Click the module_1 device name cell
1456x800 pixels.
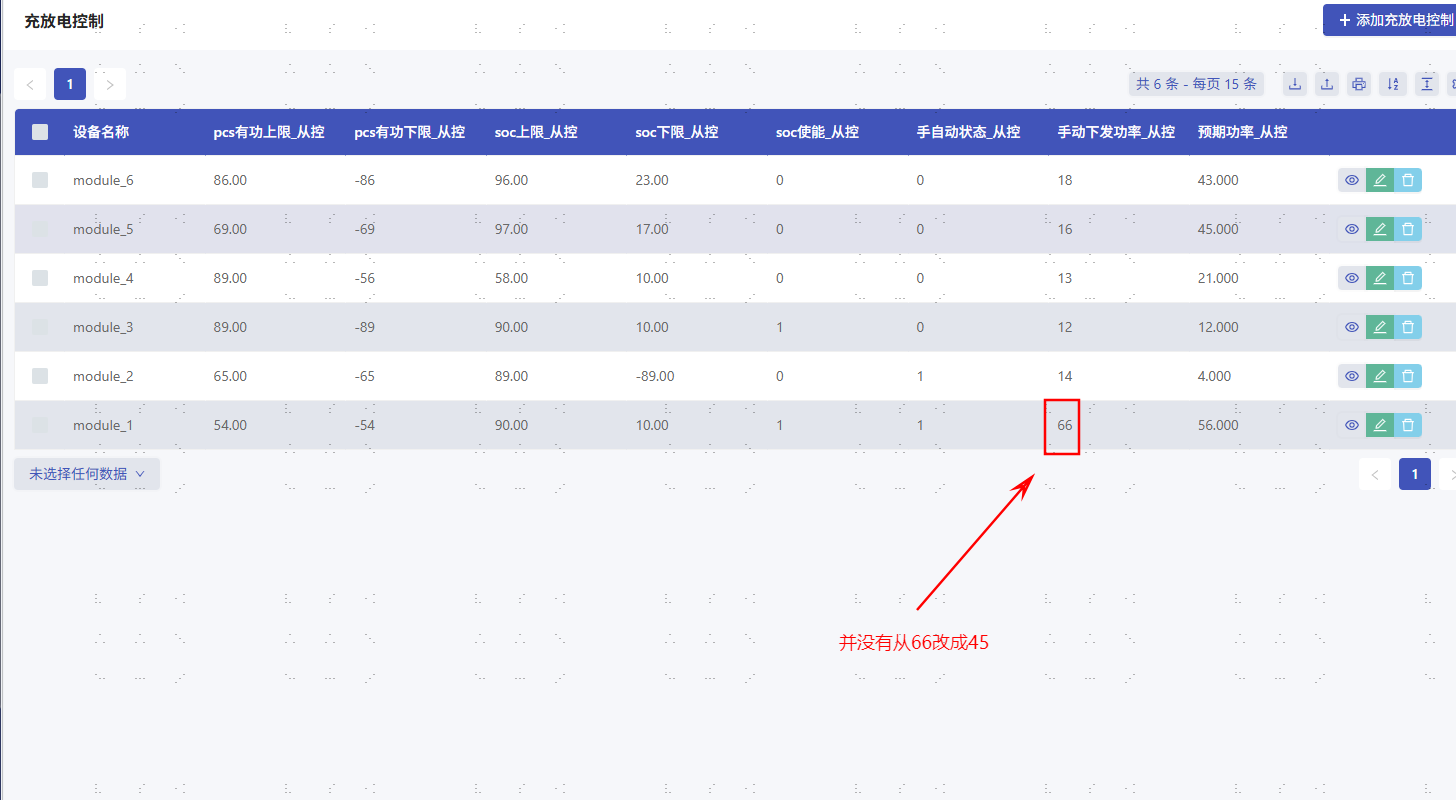[103, 425]
